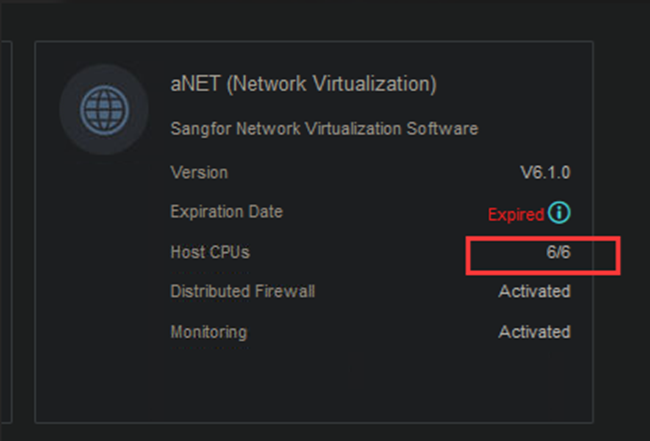
Task: Click dark background beneath the aNET card
Action: pos(315,432)
